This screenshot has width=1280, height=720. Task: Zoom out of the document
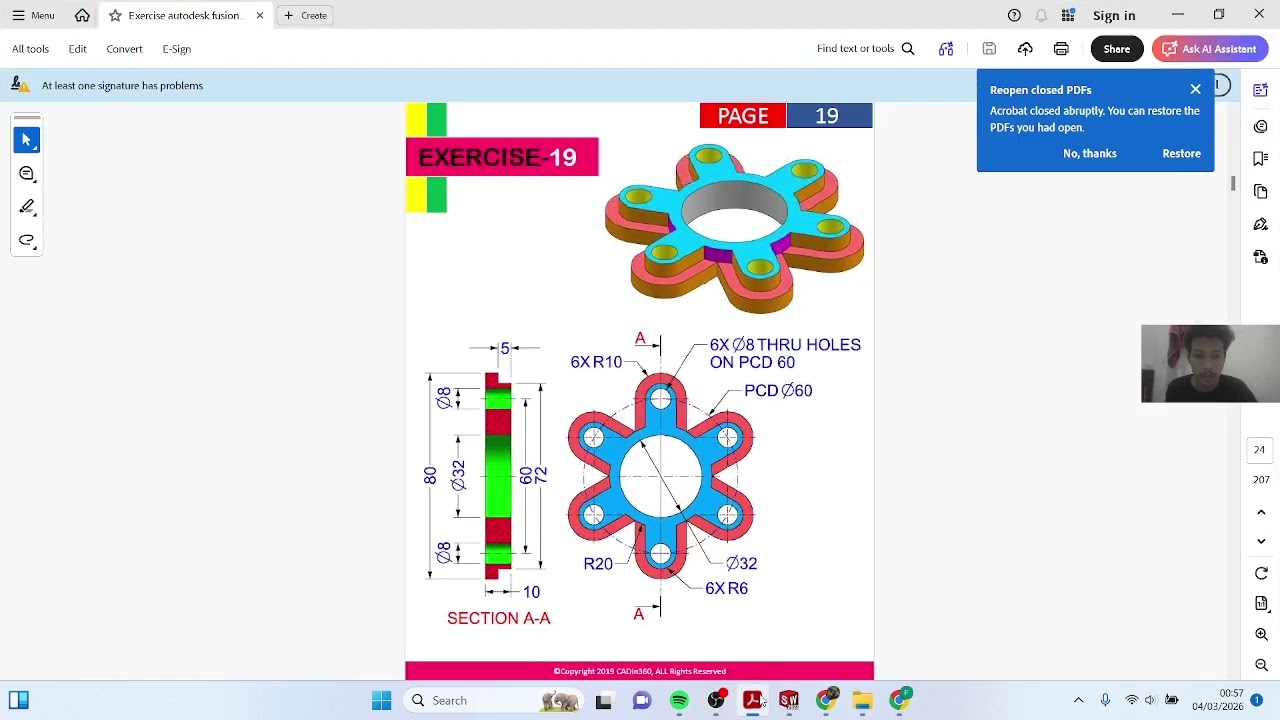(1261, 665)
